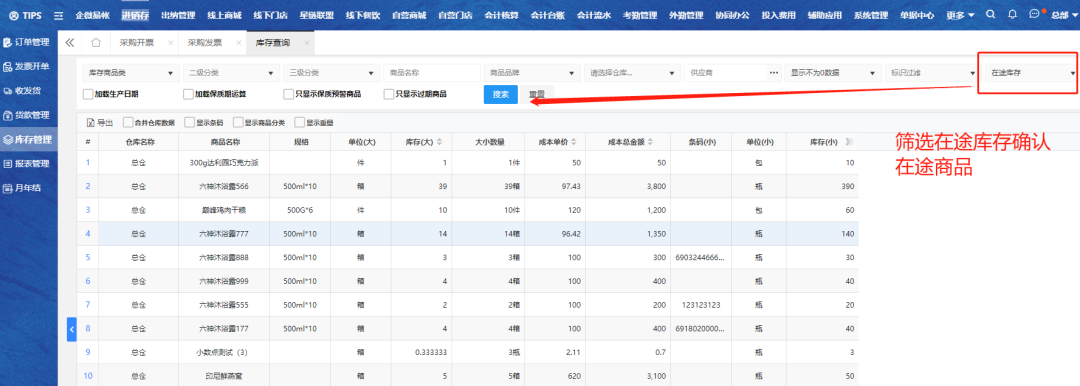
Task: Select the 印尼鲜燕窝 cell
Action: 224,376
